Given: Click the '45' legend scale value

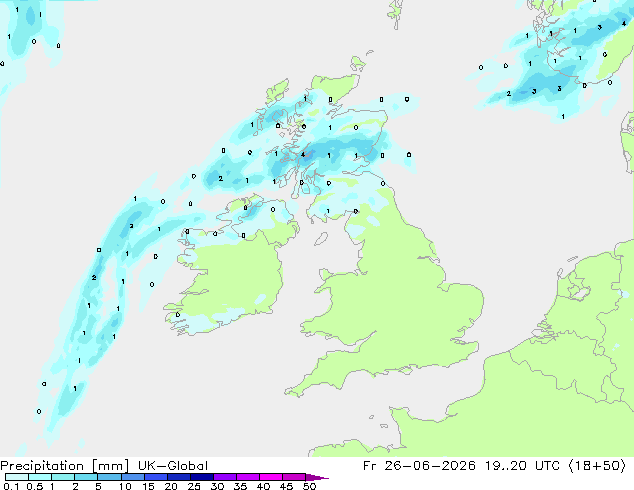Looking at the screenshot, I should (286, 486).
